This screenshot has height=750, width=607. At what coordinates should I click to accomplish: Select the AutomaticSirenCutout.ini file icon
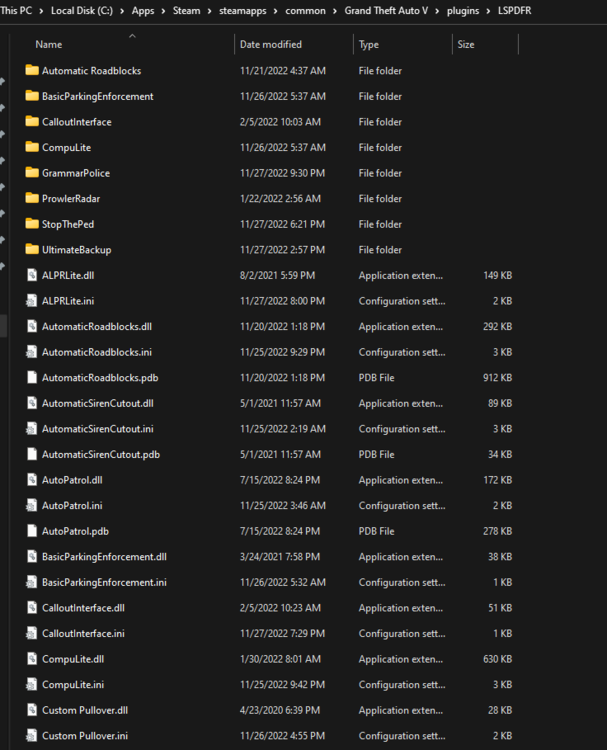tap(32, 429)
